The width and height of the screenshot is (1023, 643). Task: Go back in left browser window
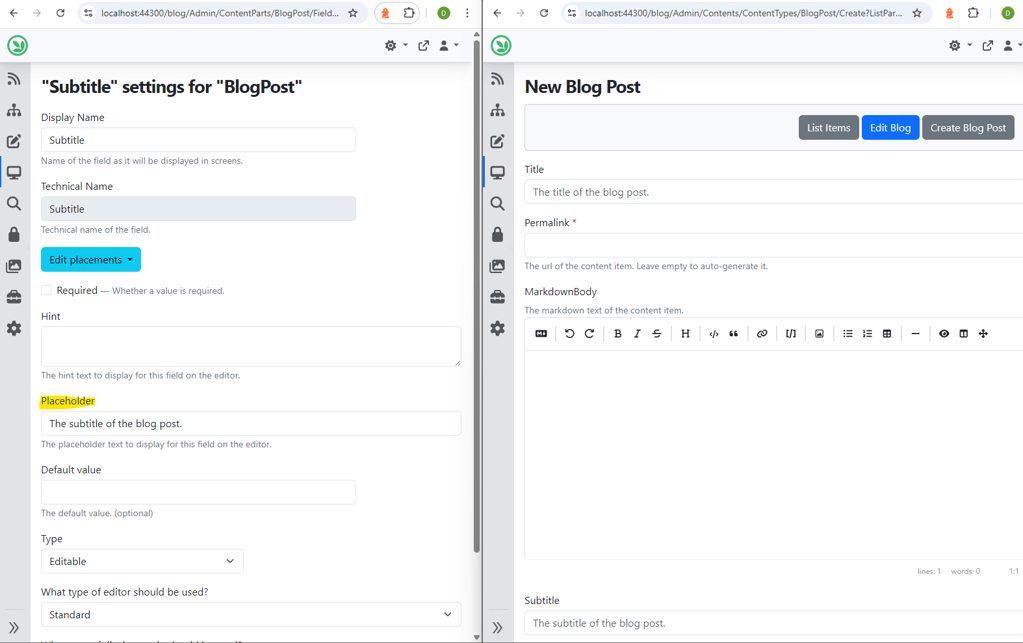[x=14, y=13]
